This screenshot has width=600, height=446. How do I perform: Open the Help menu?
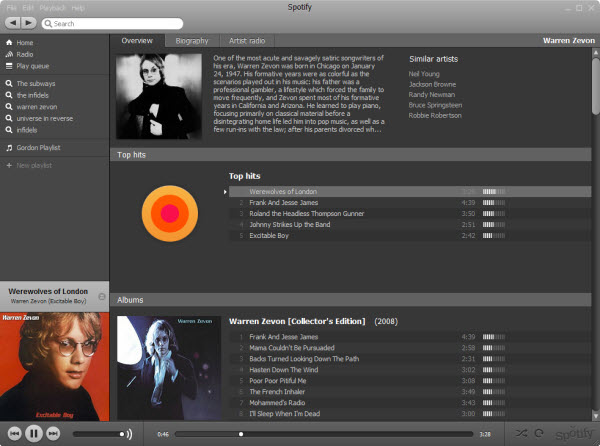(78, 8)
